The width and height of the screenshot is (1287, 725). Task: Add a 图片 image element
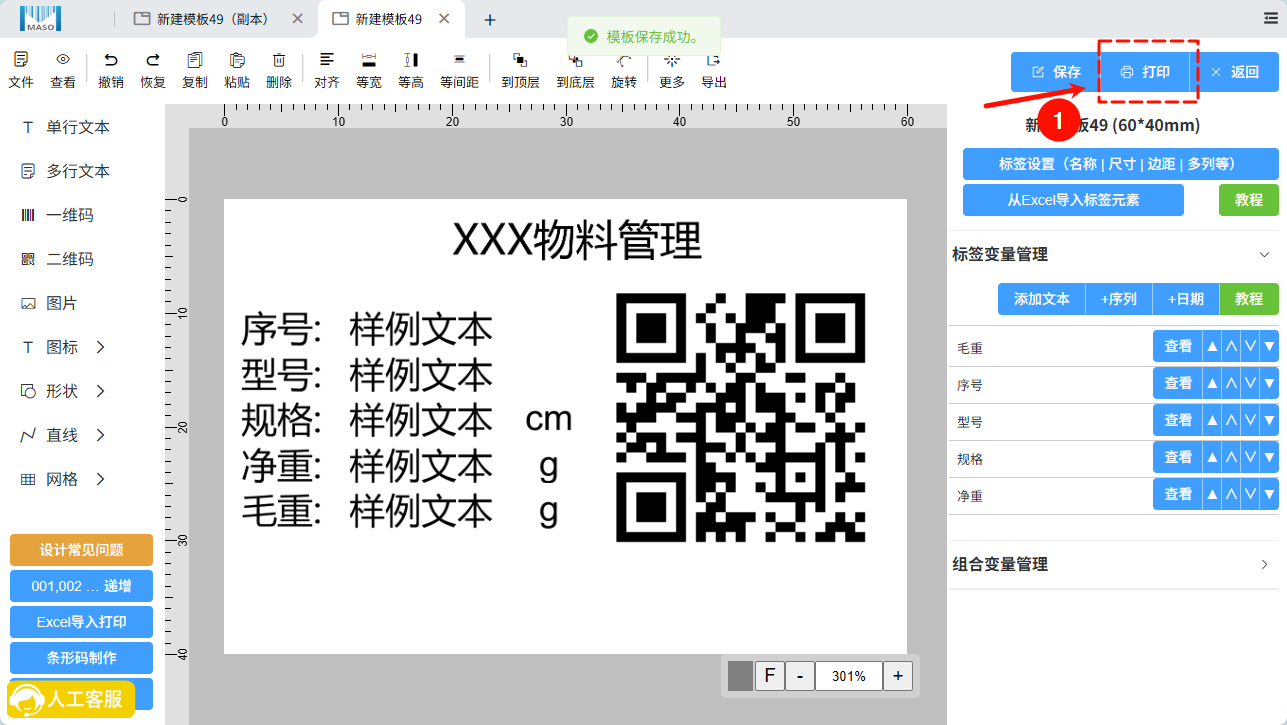click(x=50, y=303)
